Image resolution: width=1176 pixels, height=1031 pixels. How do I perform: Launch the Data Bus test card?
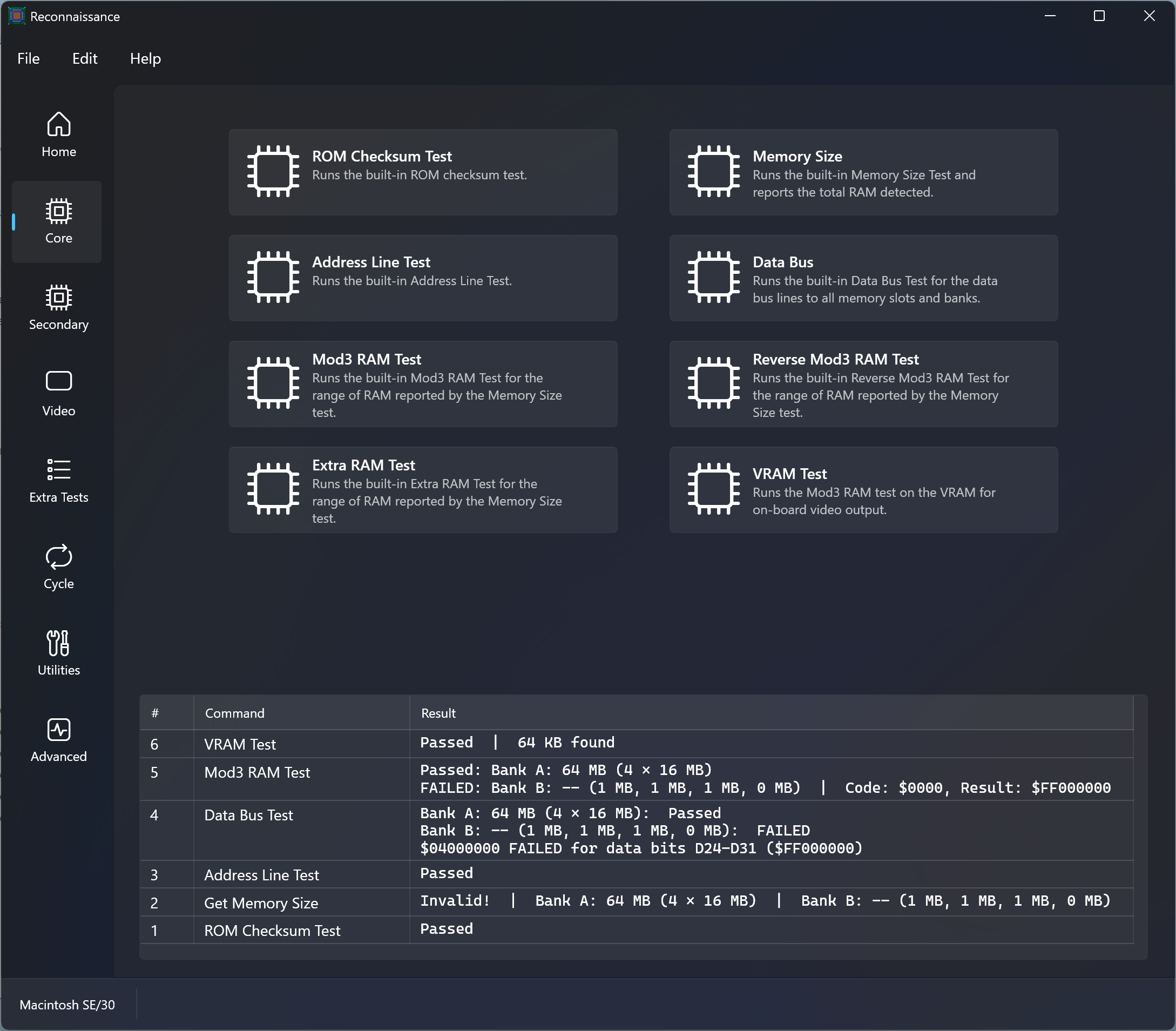[x=863, y=278]
